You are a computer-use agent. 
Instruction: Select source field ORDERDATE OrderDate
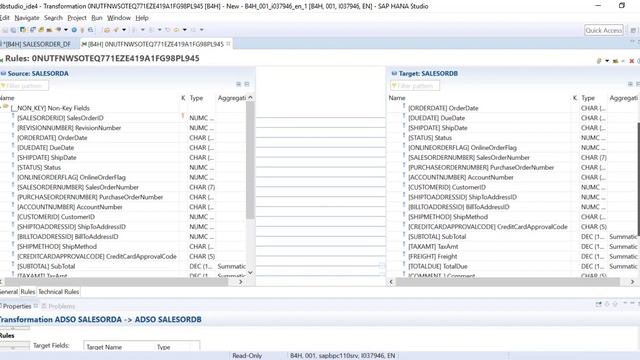52,138
